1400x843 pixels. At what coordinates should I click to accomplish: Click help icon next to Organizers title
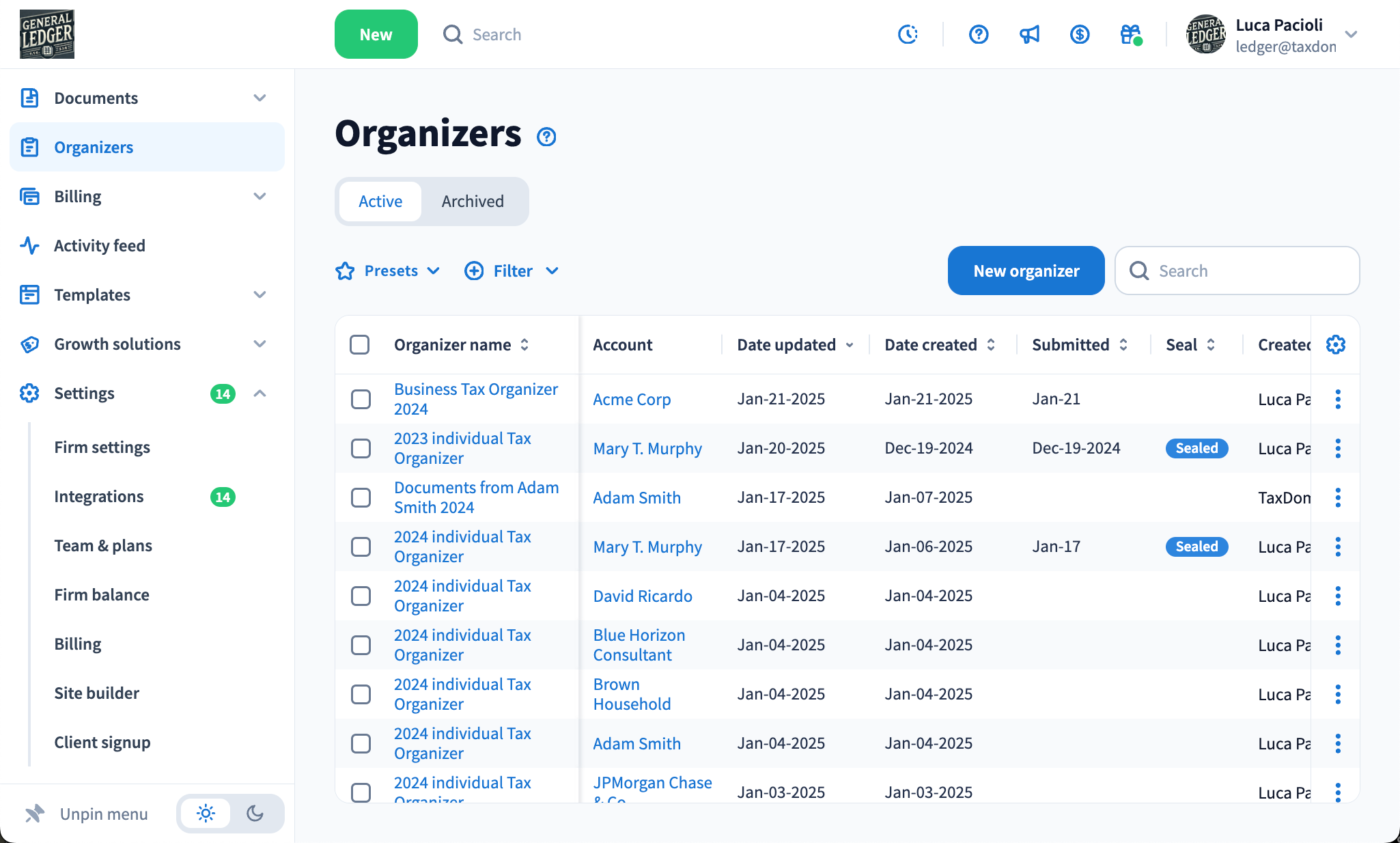[x=546, y=137]
